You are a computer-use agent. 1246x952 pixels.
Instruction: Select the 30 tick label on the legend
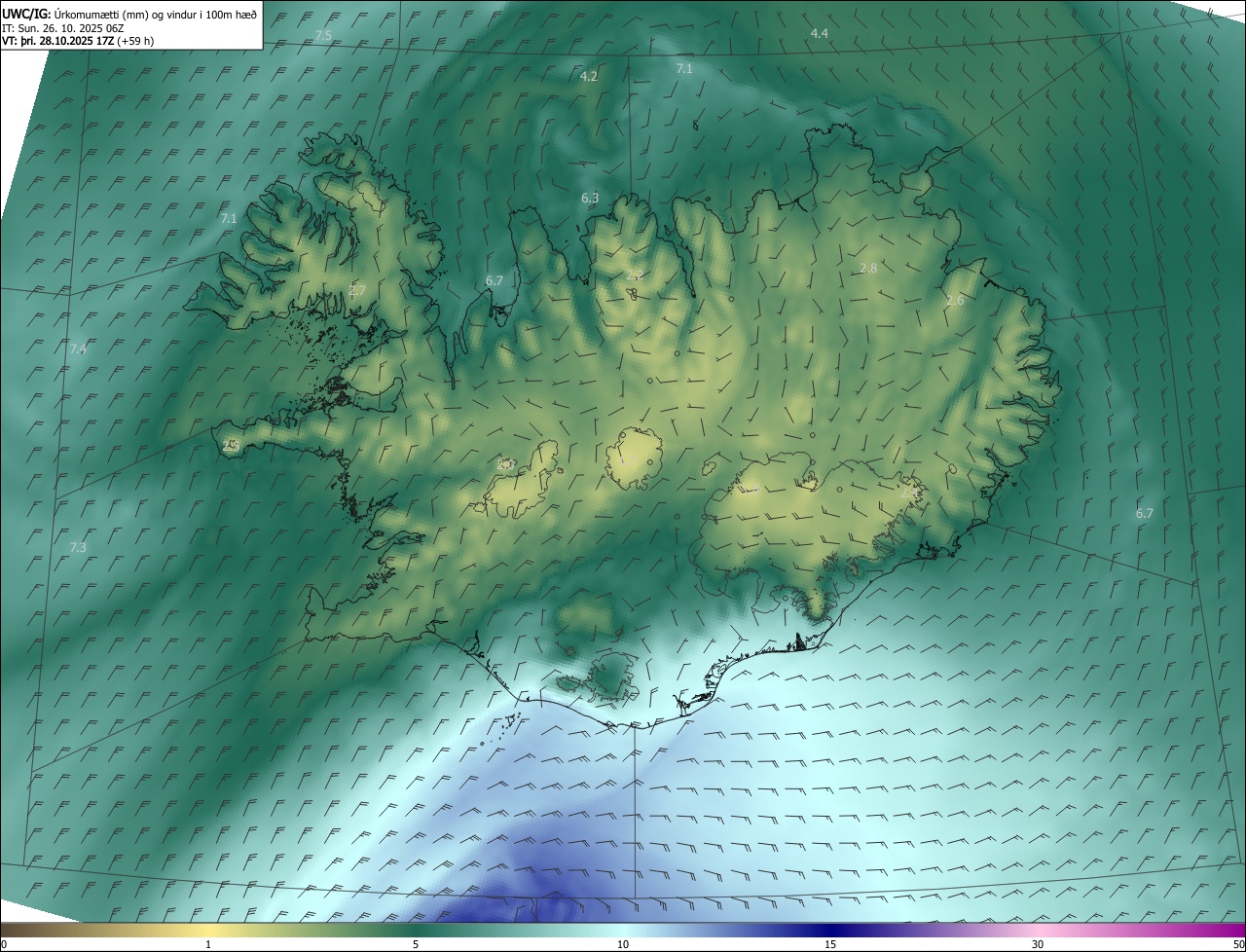(1038, 945)
